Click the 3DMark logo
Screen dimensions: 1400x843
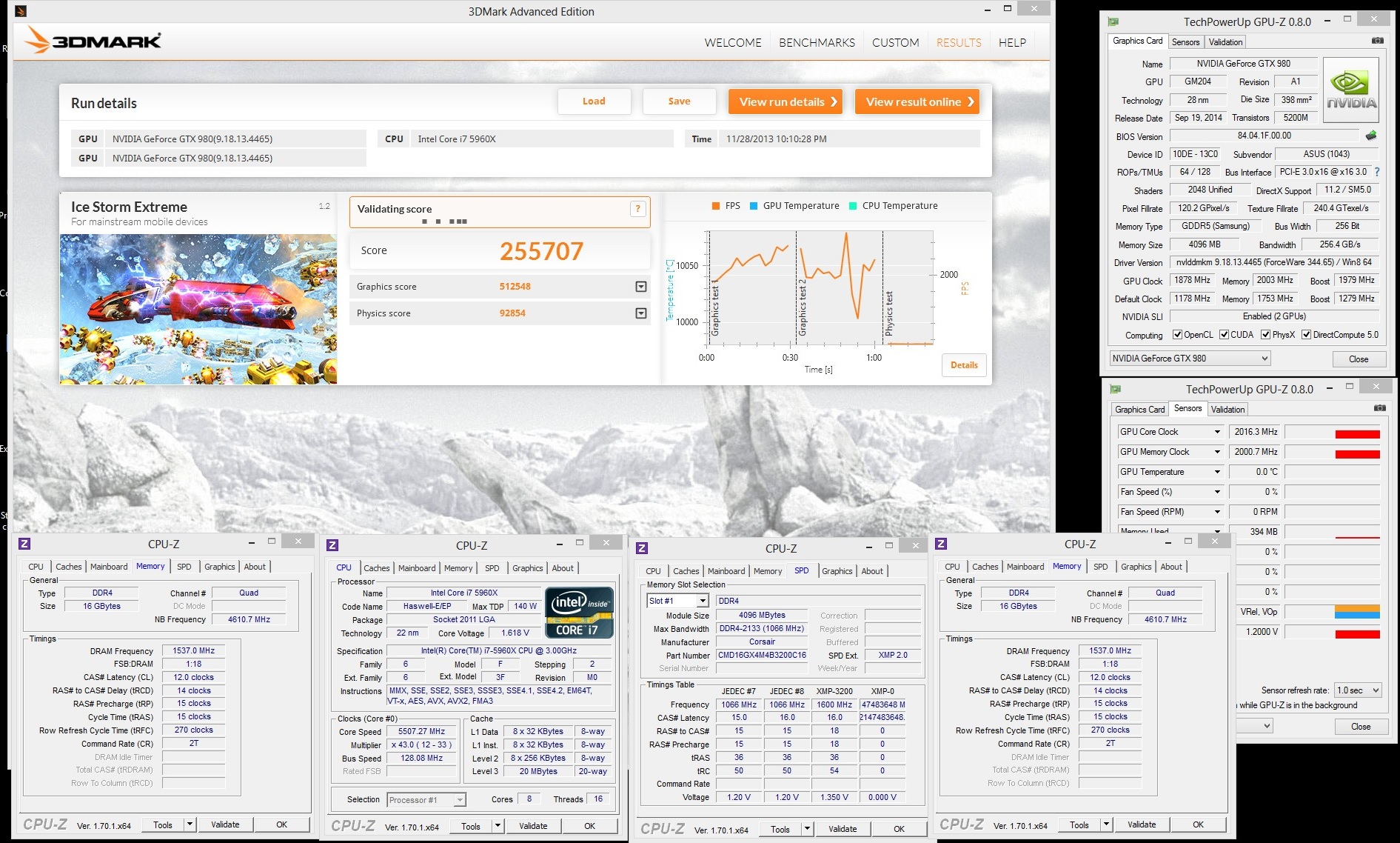pos(93,40)
